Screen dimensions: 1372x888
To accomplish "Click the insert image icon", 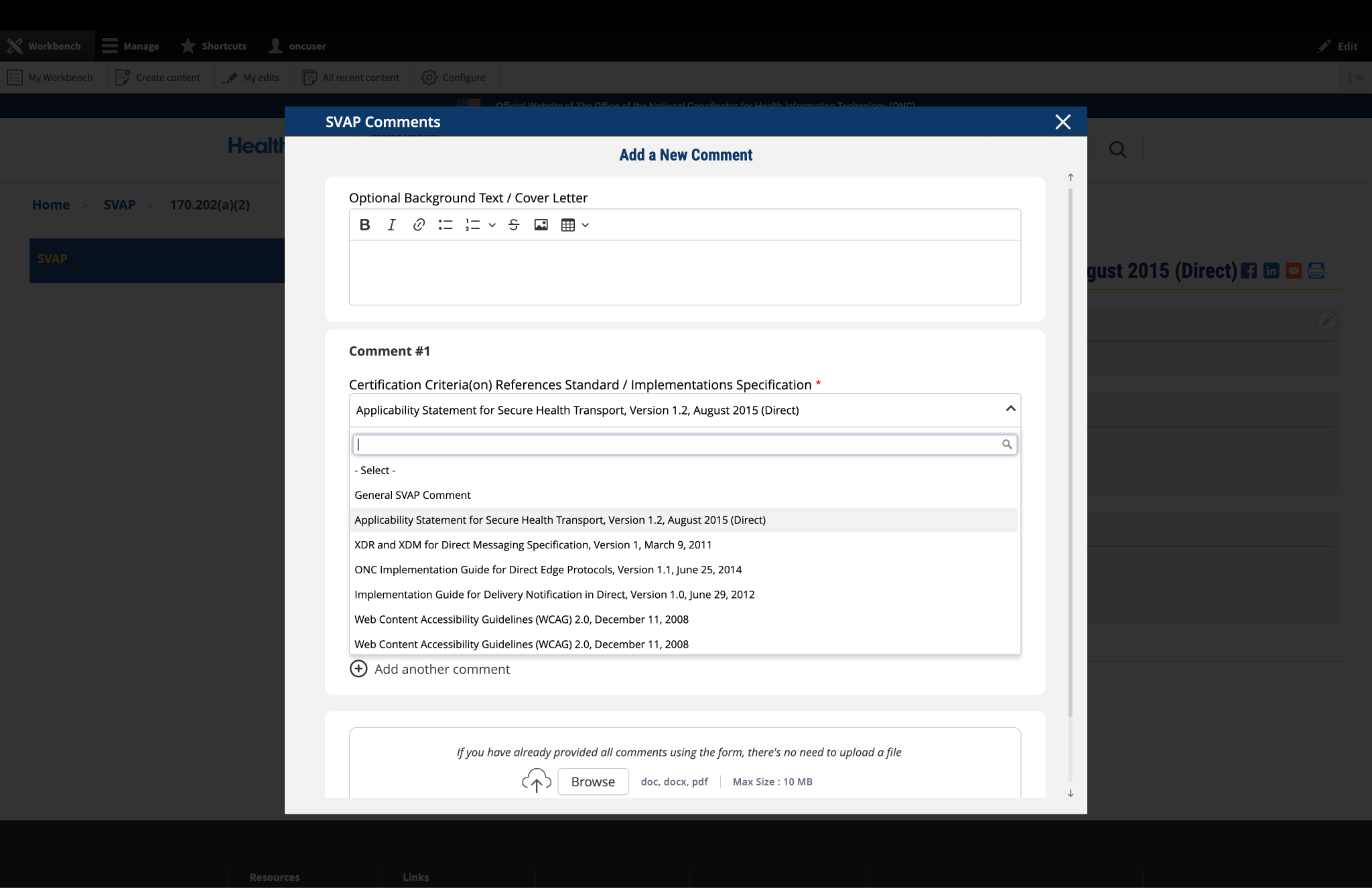I will click(x=541, y=225).
